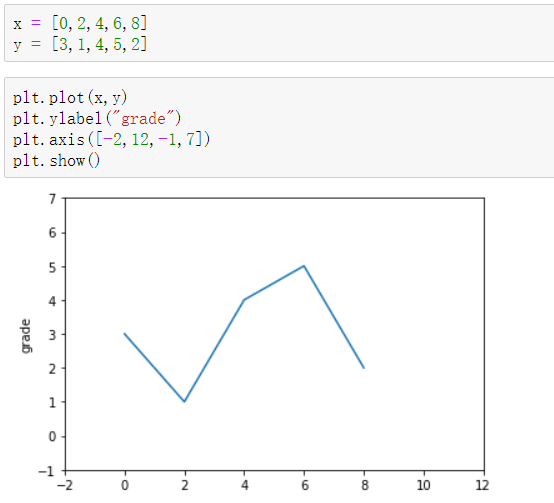Click the y-axis tick label 5

pos(52,268)
